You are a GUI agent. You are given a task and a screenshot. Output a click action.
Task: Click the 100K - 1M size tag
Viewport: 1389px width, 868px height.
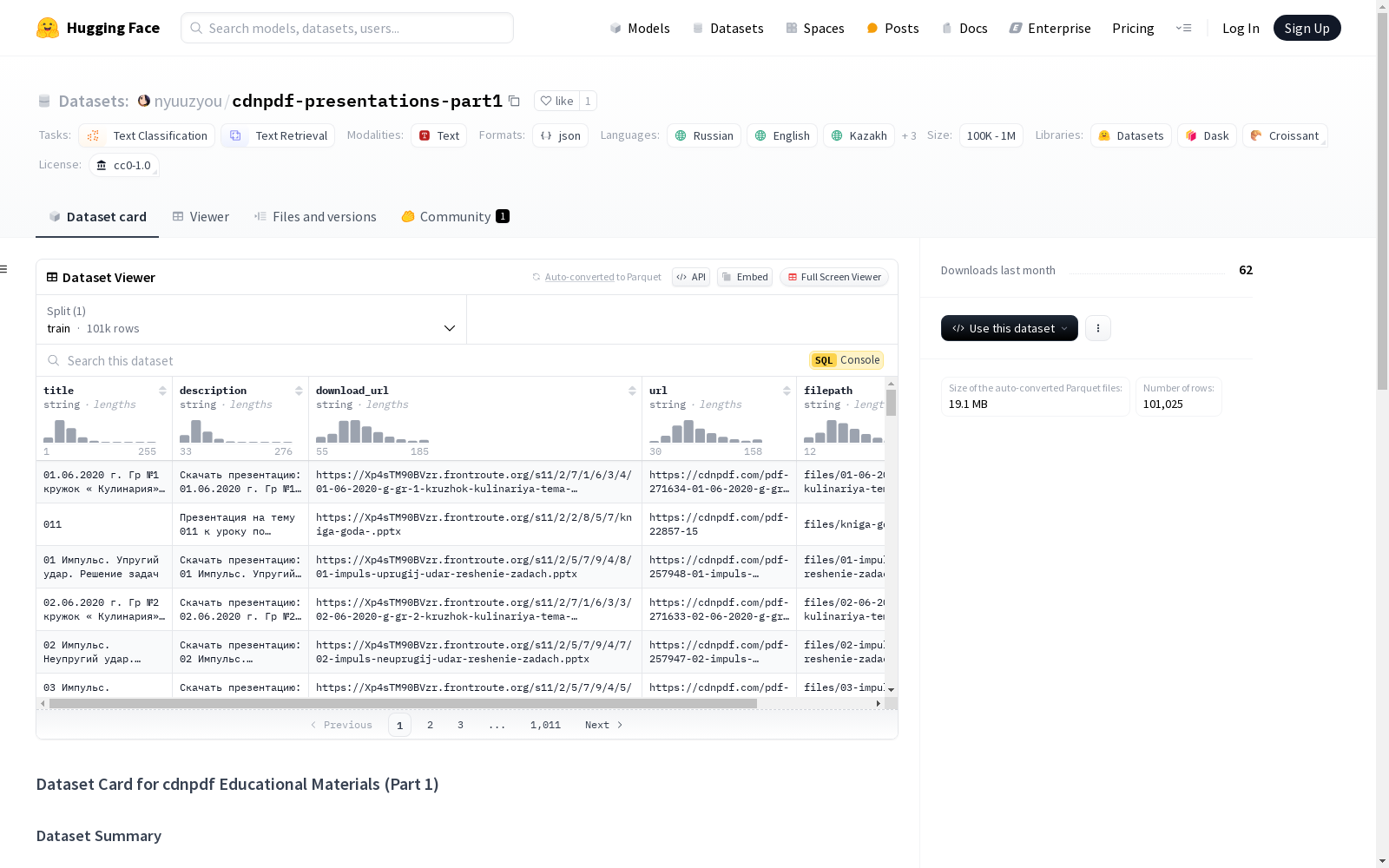[991, 135]
